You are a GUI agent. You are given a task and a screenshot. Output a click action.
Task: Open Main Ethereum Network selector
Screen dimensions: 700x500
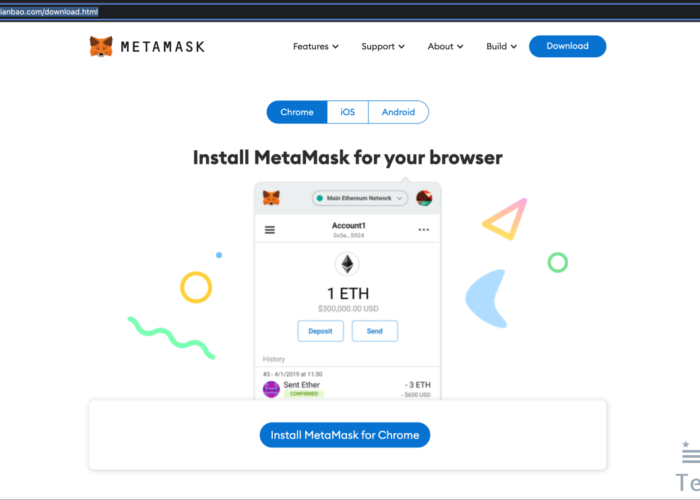click(360, 198)
